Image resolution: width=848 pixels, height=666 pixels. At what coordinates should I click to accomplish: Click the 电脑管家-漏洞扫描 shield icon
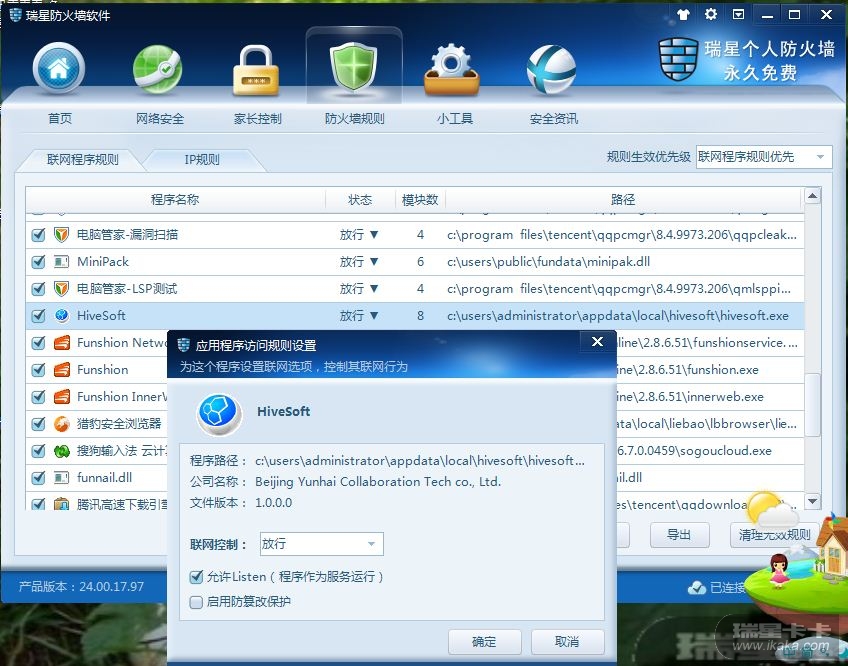pos(61,234)
